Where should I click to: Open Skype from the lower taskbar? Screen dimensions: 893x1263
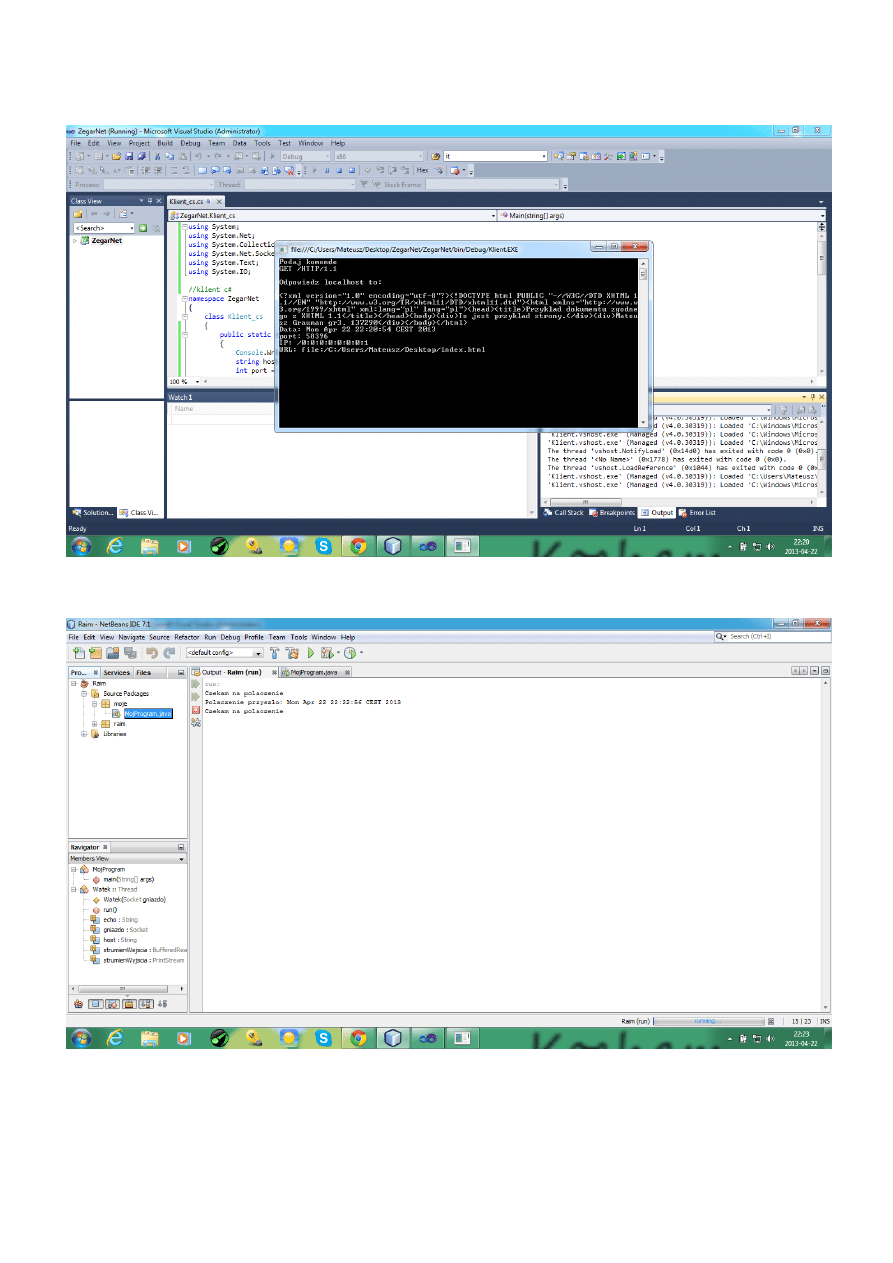coord(324,1037)
